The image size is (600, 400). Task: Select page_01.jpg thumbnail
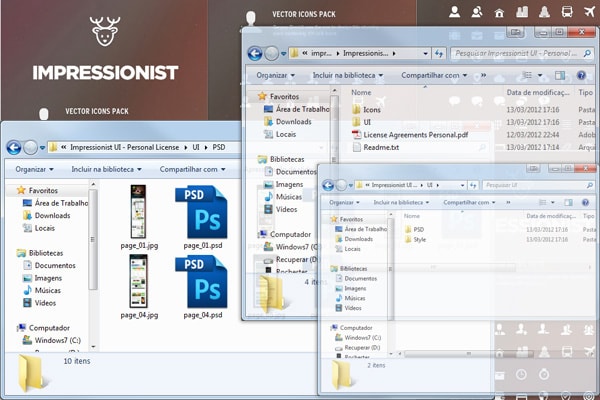[x=139, y=217]
